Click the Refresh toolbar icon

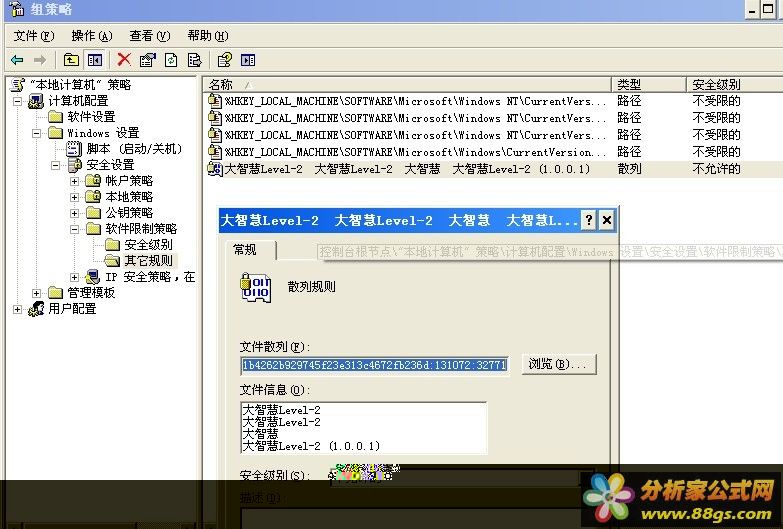171,60
